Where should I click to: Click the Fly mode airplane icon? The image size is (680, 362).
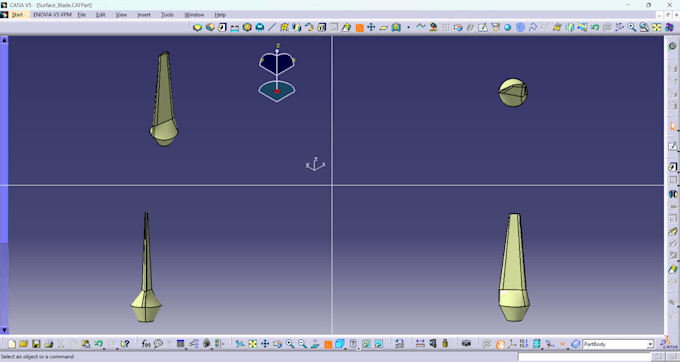point(240,344)
